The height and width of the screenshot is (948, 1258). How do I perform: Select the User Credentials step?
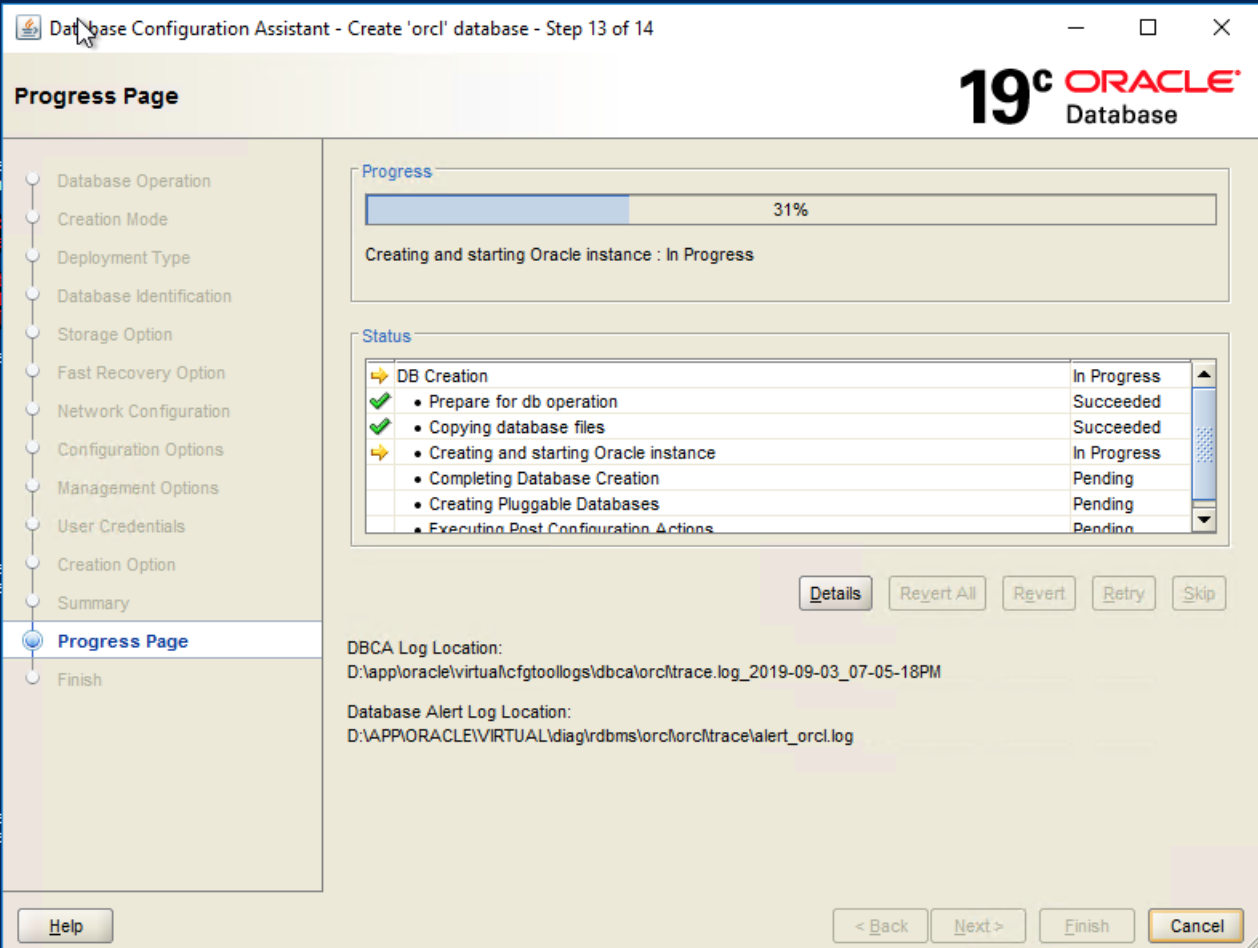pos(121,526)
